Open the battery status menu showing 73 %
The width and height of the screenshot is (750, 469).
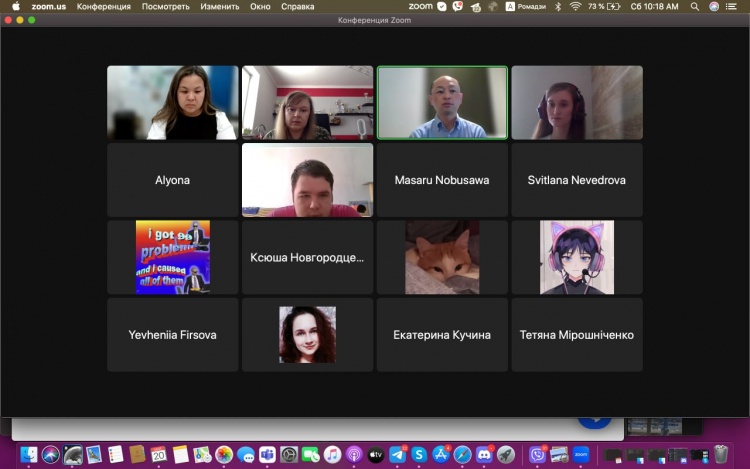(x=604, y=6)
